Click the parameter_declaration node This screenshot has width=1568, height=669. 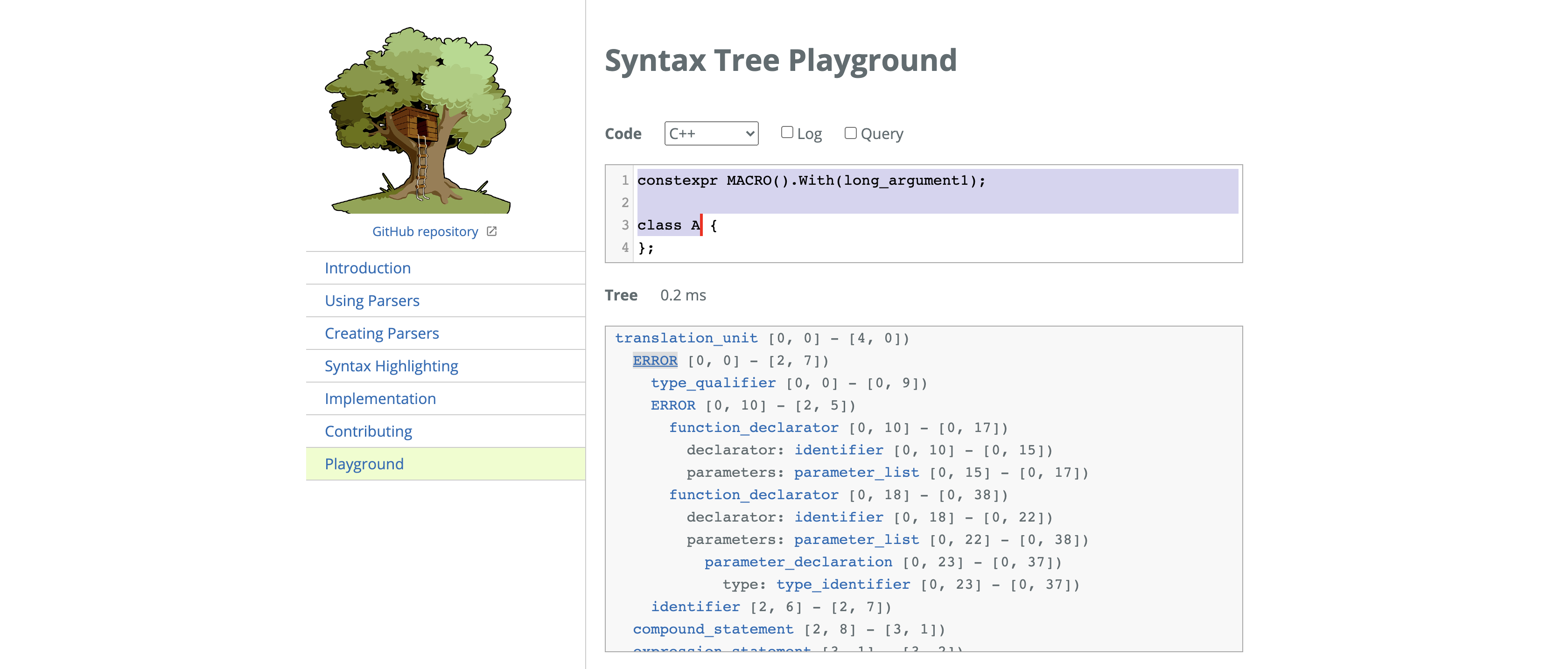click(798, 562)
